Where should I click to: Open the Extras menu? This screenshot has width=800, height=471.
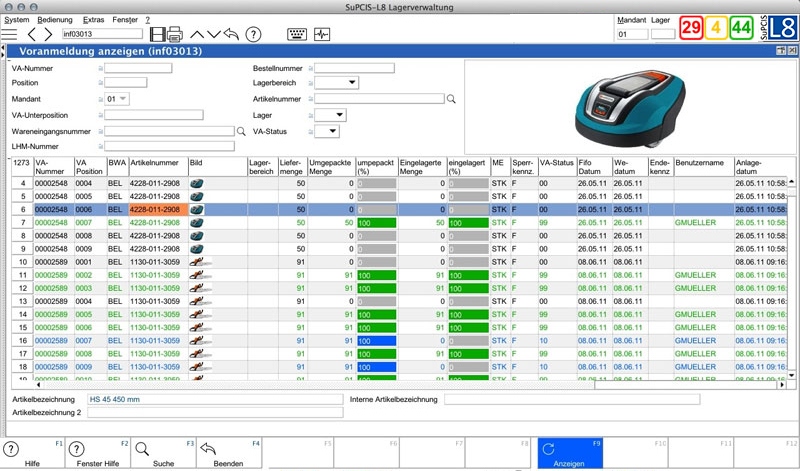coord(93,20)
